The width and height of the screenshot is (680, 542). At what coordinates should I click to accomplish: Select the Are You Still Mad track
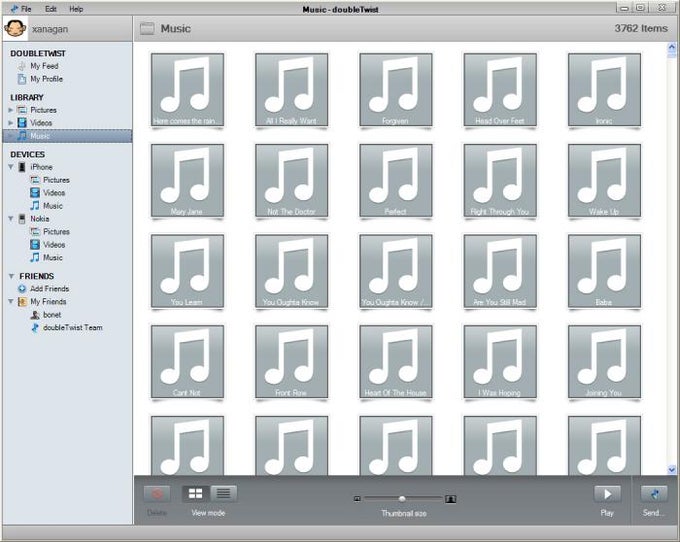click(500, 271)
